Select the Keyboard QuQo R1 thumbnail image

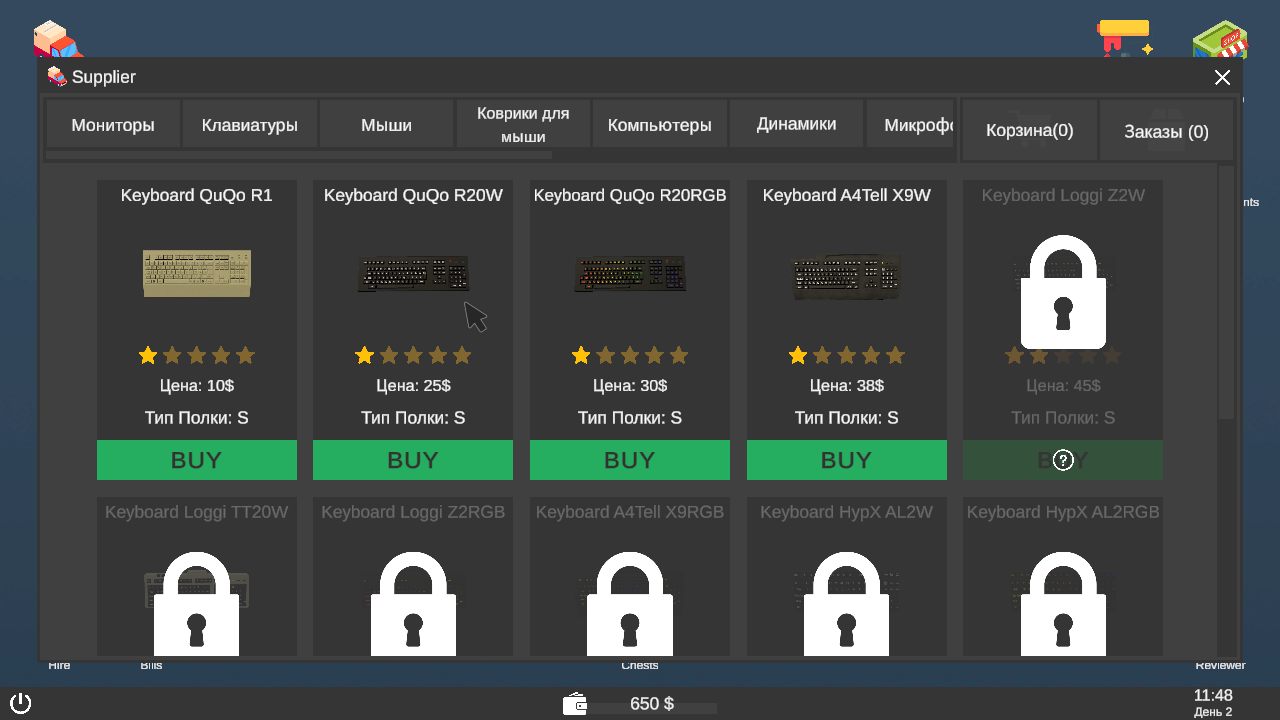196,272
